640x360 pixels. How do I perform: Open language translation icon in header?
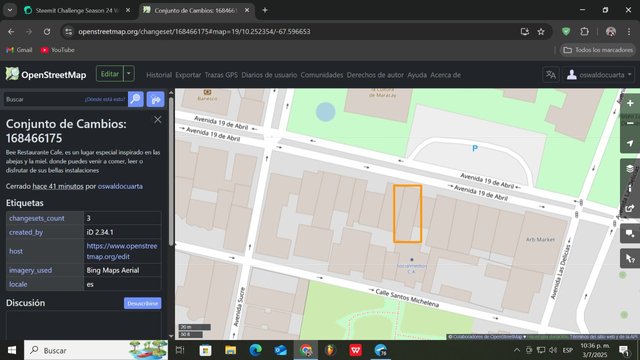coord(551,75)
